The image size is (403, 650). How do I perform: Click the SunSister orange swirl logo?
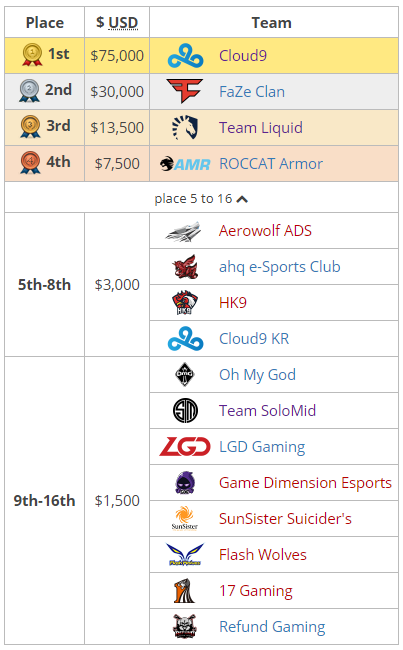point(185,518)
